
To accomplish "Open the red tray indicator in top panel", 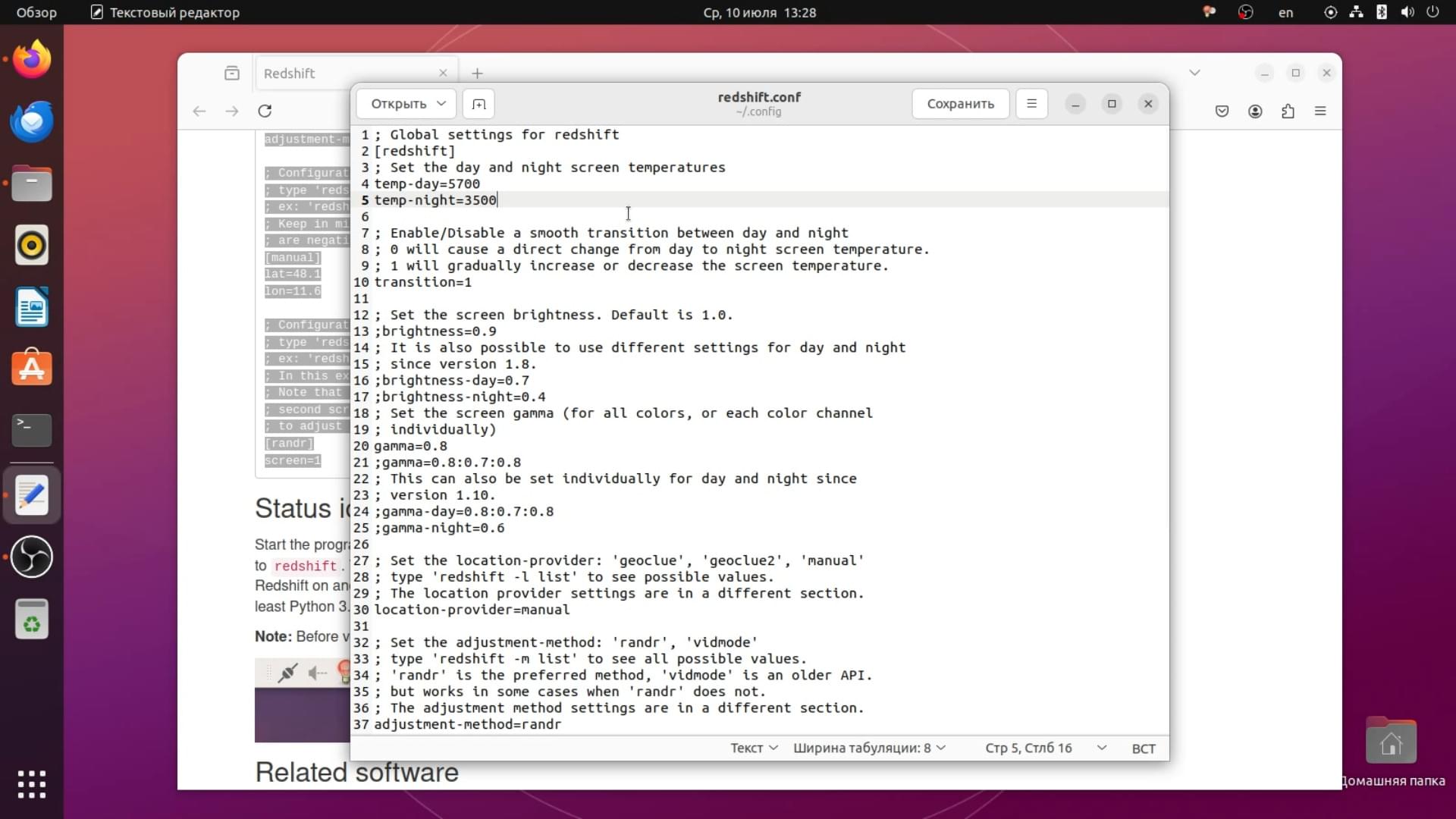I will point(1210,12).
